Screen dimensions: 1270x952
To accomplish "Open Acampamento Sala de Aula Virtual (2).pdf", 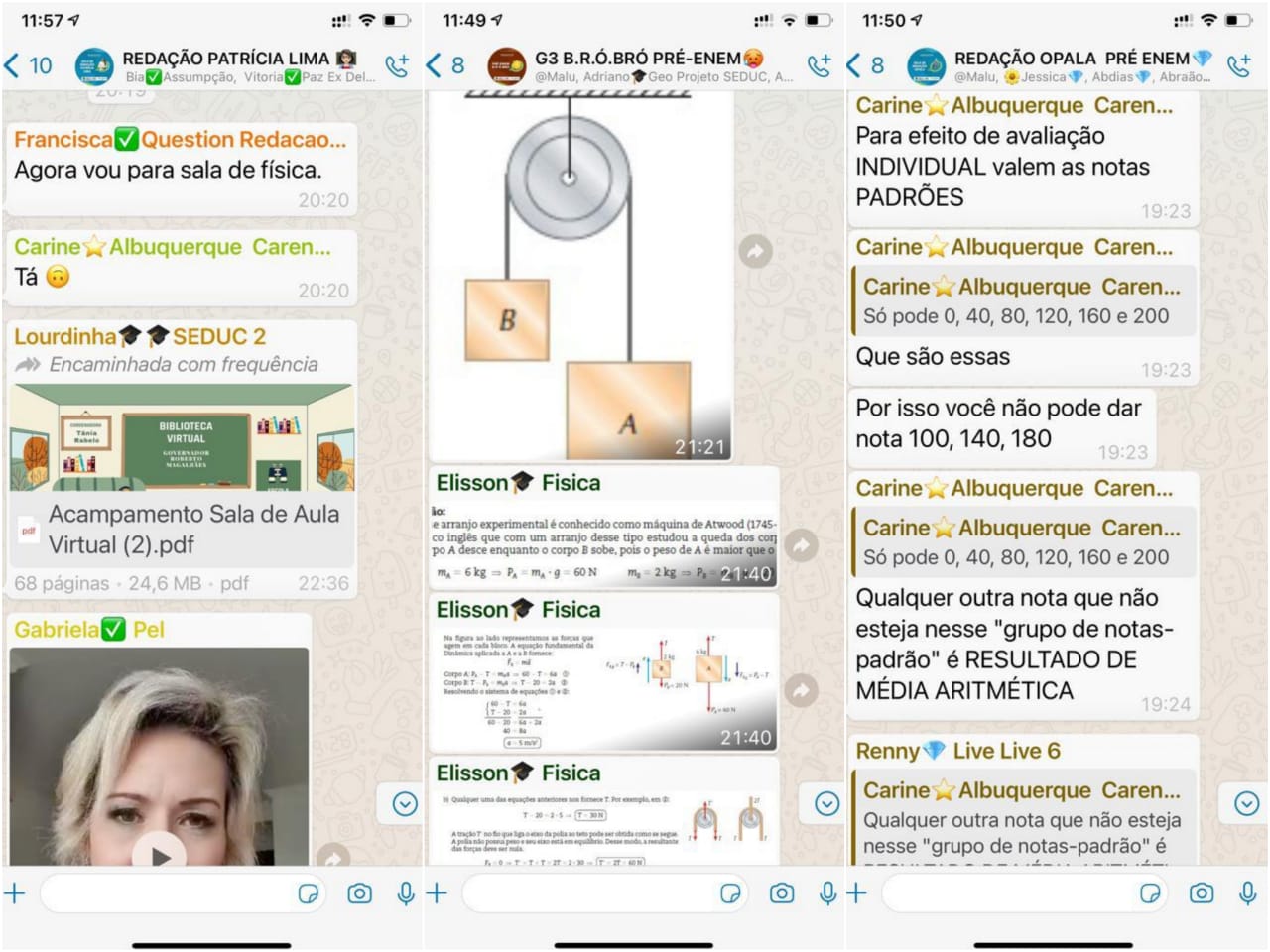I will pos(182,530).
